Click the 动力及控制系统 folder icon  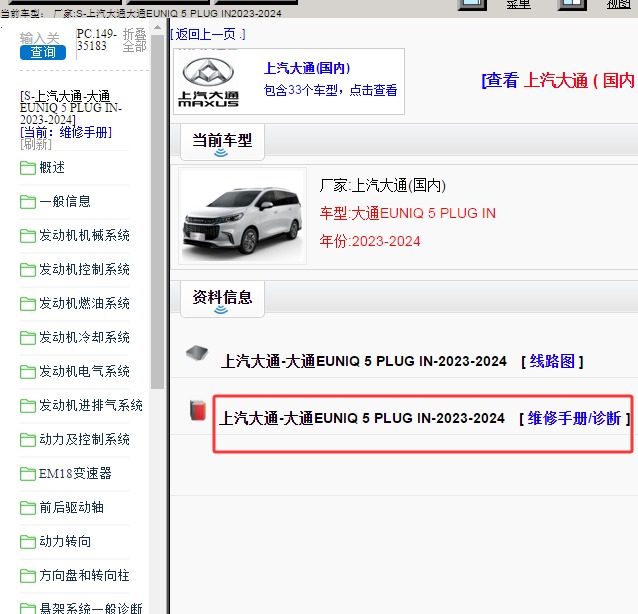coord(28,439)
